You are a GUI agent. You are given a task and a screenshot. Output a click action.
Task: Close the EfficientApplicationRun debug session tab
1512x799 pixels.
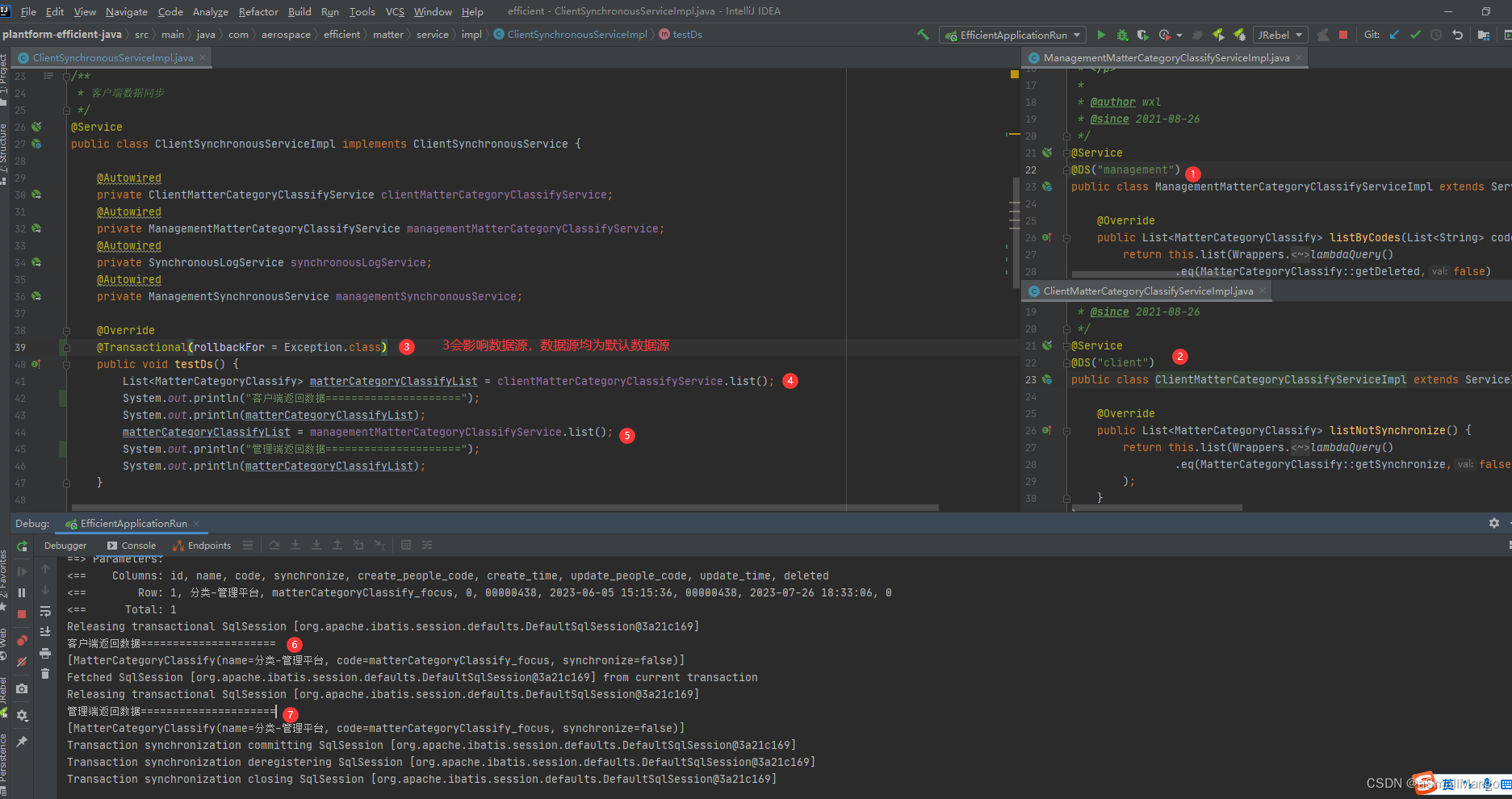[196, 524]
